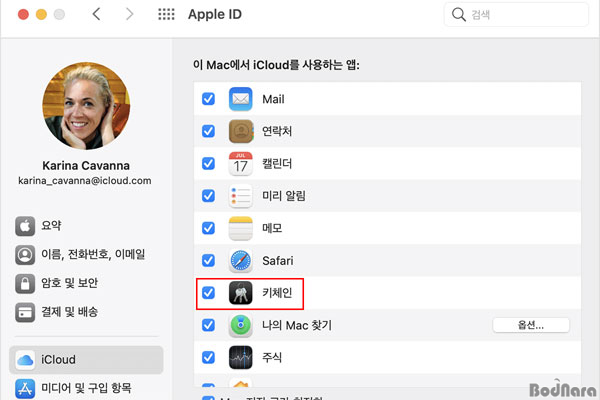The image size is (600, 400).
Task: Click the search magnifier icon
Action: (458, 15)
